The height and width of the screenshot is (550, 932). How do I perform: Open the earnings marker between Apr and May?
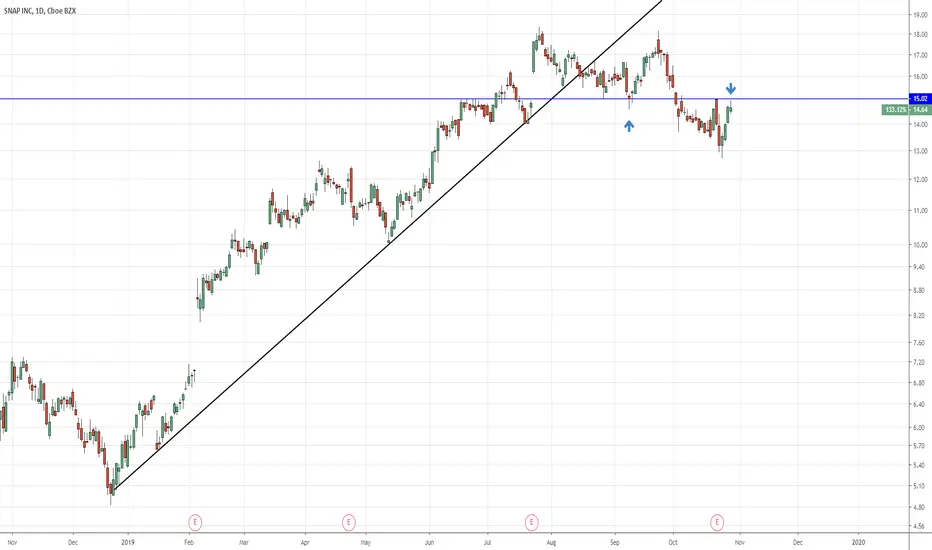(x=349, y=523)
